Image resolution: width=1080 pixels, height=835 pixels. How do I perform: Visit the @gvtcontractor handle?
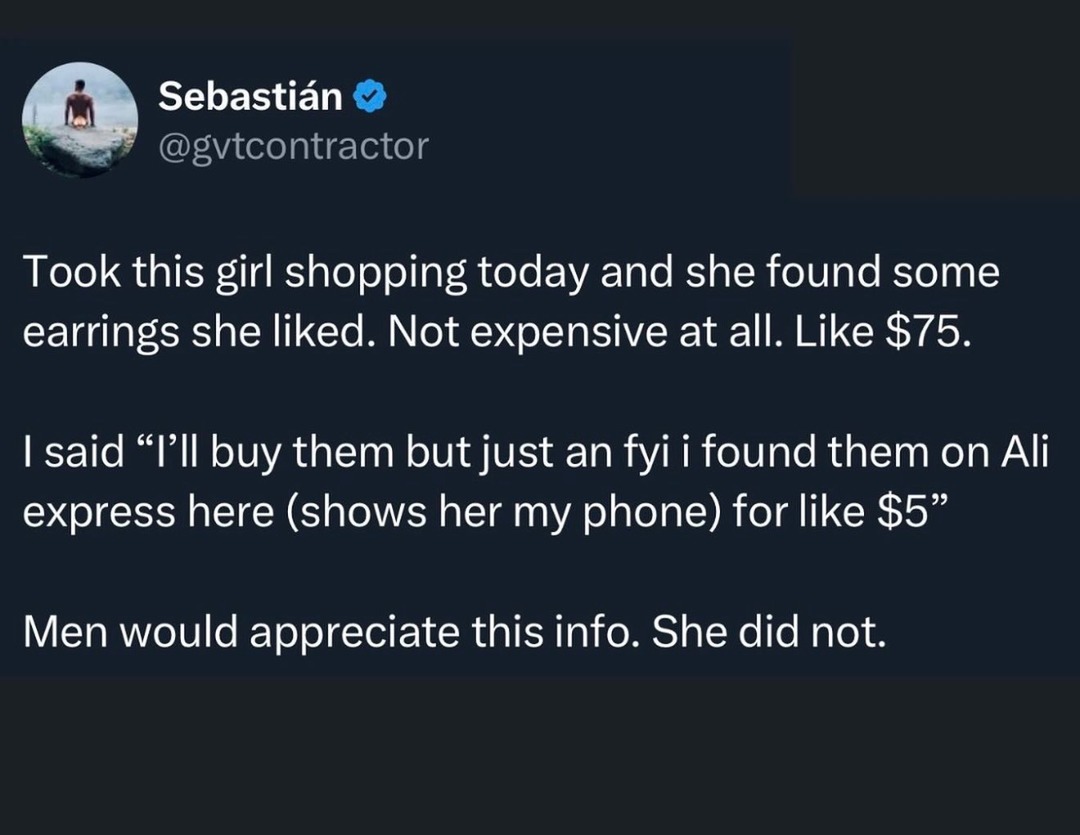tap(293, 147)
